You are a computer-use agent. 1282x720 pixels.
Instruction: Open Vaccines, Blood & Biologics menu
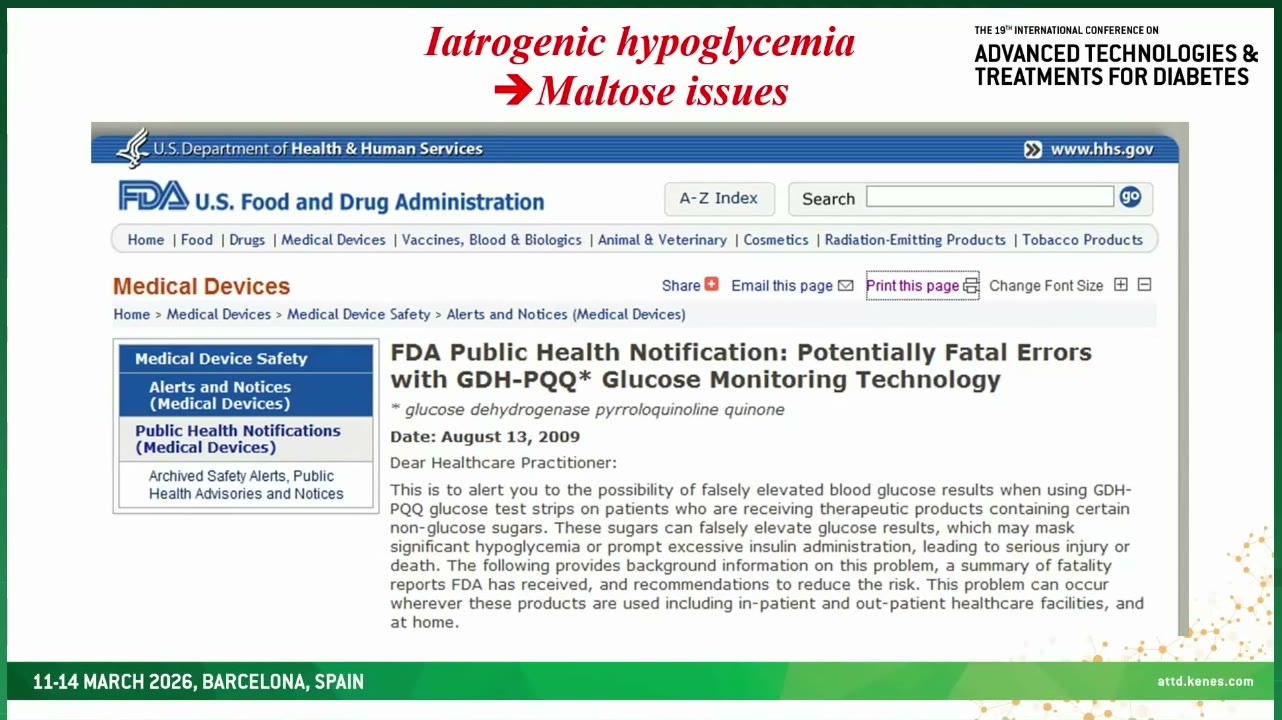tap(492, 240)
